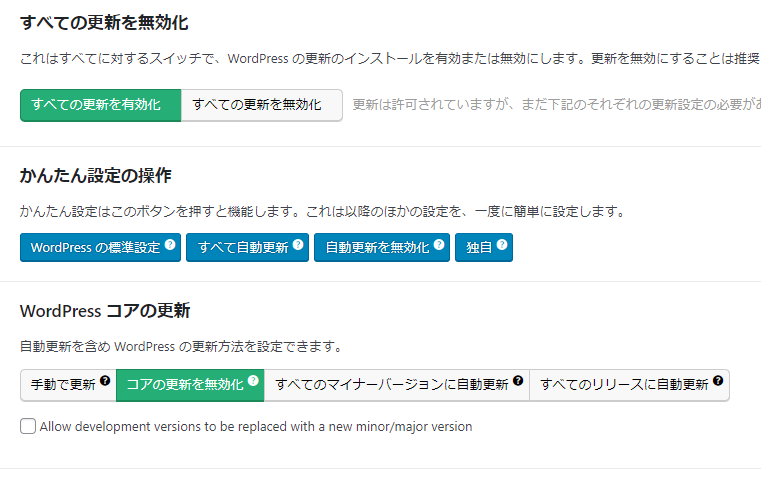
Task: Click help icon beside 手動で更新
Action: [x=105, y=380]
